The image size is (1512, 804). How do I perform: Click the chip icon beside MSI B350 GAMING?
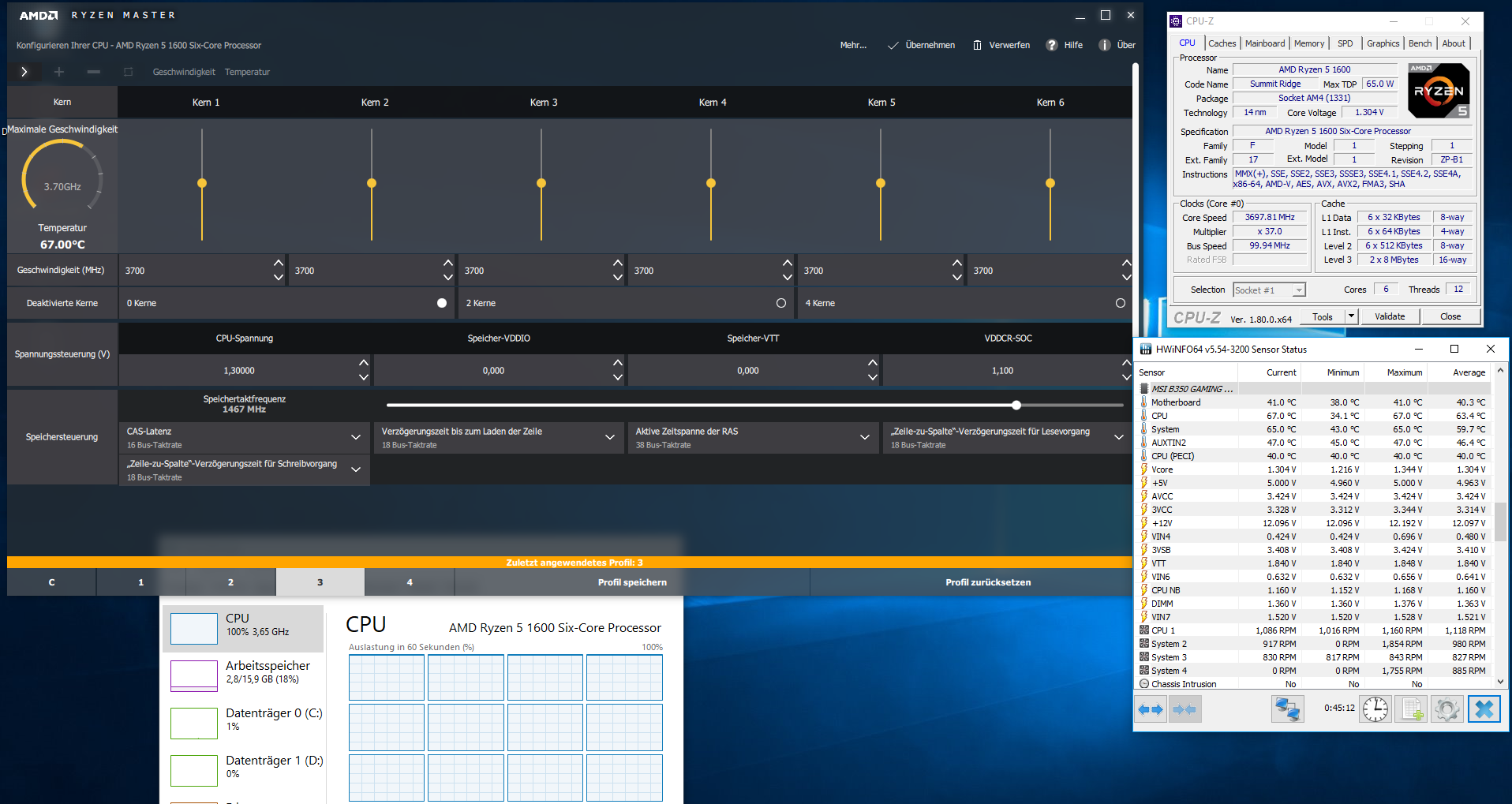click(1144, 389)
